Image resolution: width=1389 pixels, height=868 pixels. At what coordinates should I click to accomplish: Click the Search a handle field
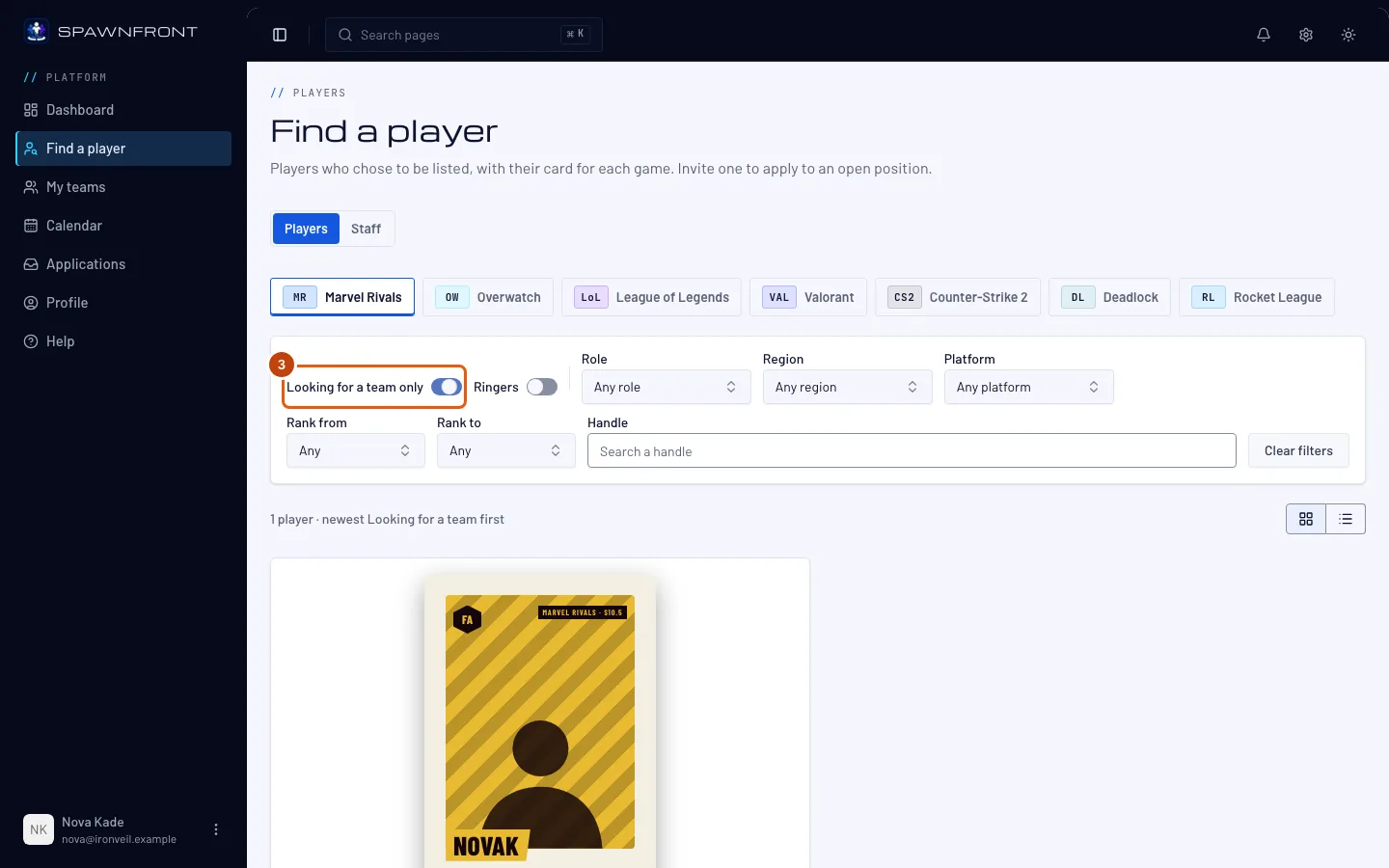point(912,450)
